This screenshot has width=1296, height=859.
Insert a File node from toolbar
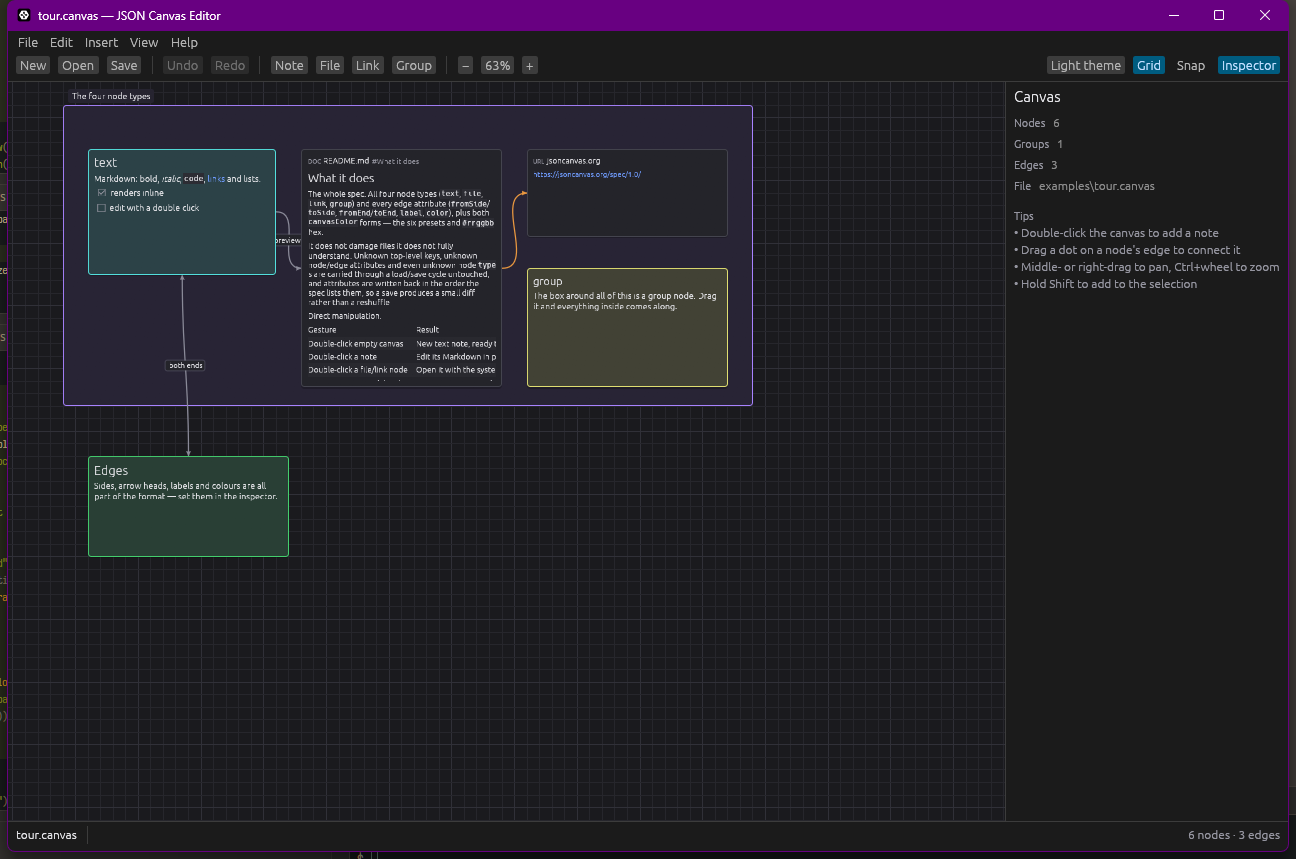[x=330, y=65]
